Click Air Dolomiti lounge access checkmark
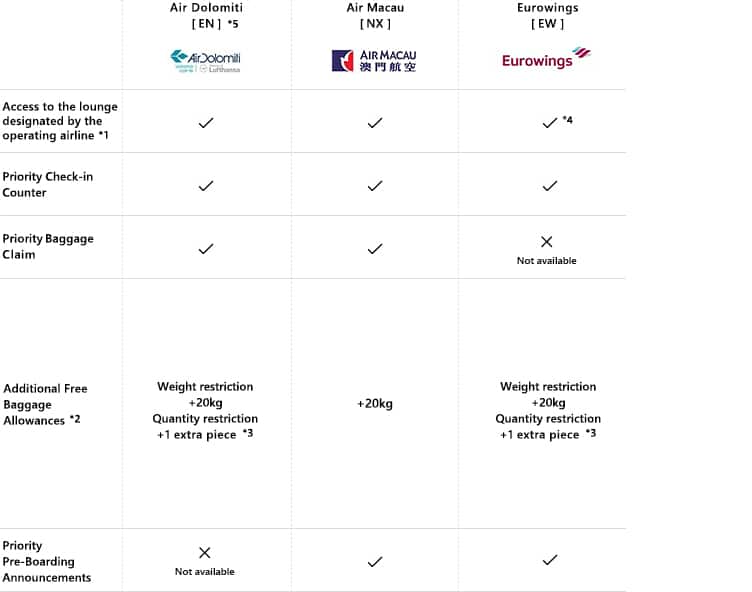The width and height of the screenshot is (752, 592). click(x=205, y=123)
